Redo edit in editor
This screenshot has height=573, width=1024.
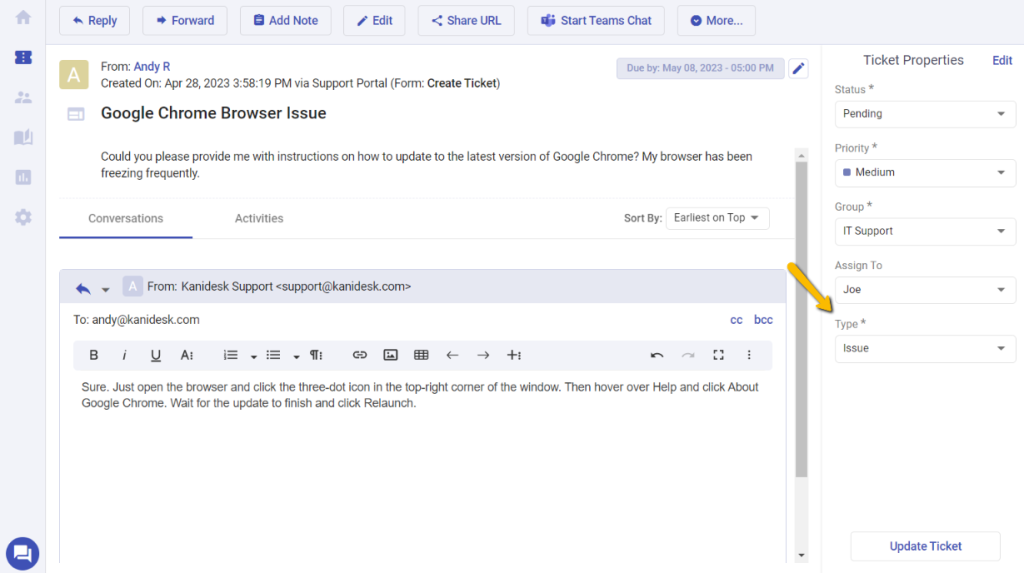[688, 355]
